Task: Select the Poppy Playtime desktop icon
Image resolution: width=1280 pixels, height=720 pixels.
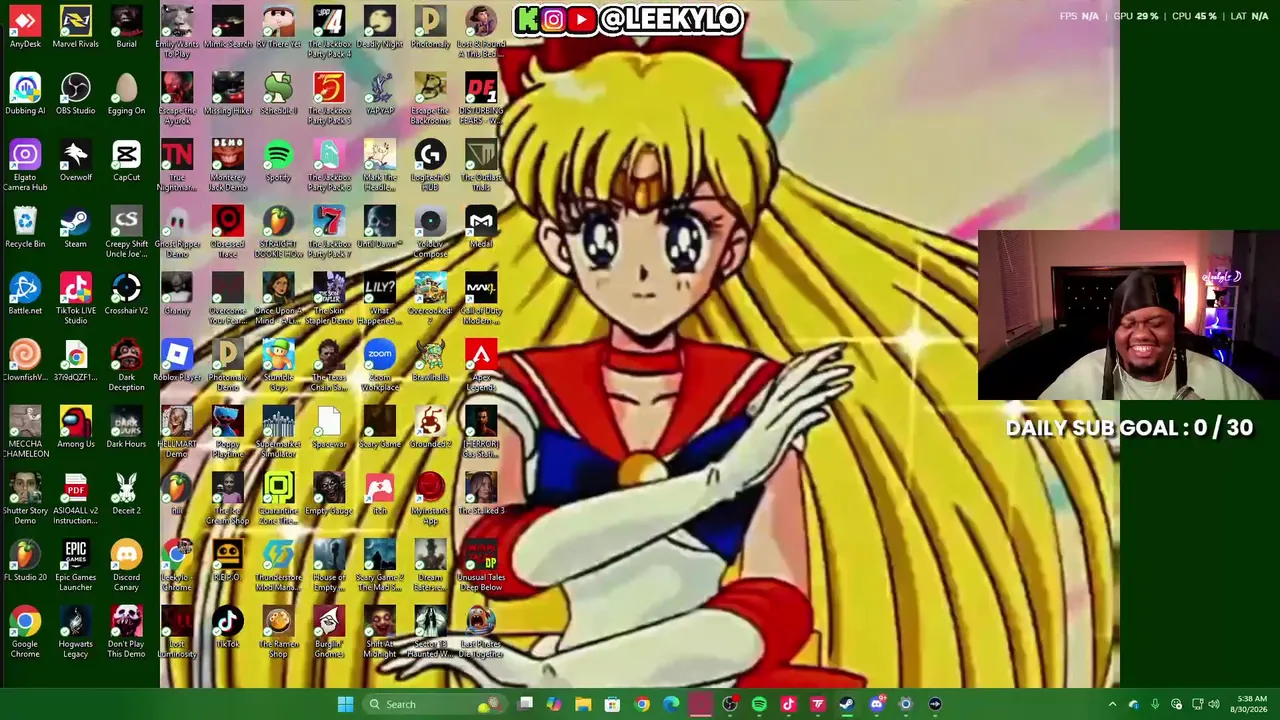Action: click(228, 432)
